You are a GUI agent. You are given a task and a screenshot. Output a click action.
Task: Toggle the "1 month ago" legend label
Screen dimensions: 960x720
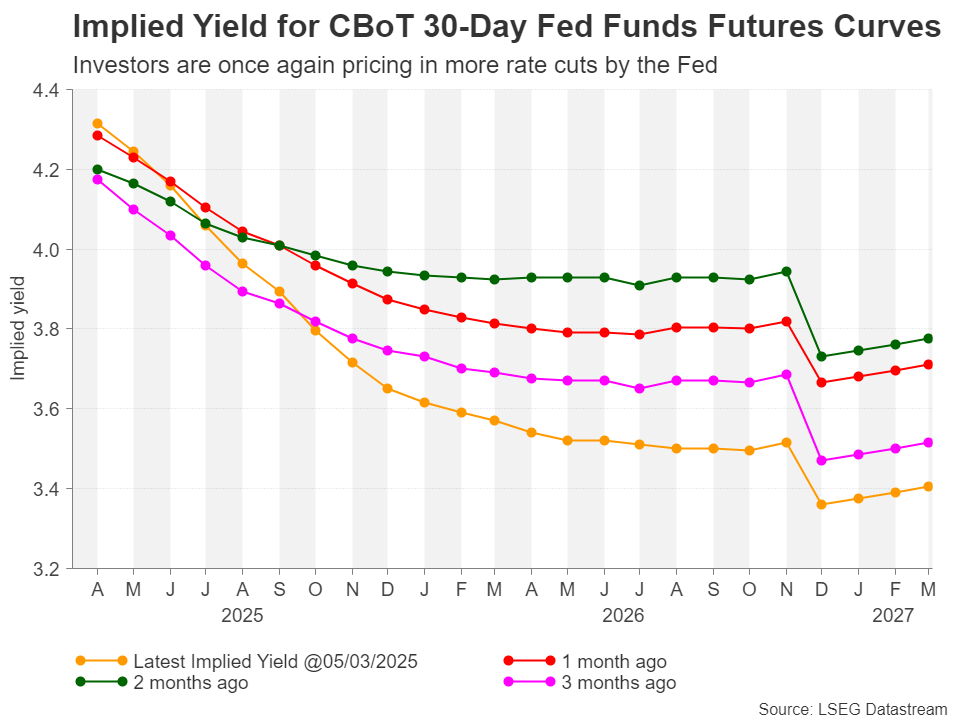pyautogui.click(x=614, y=661)
